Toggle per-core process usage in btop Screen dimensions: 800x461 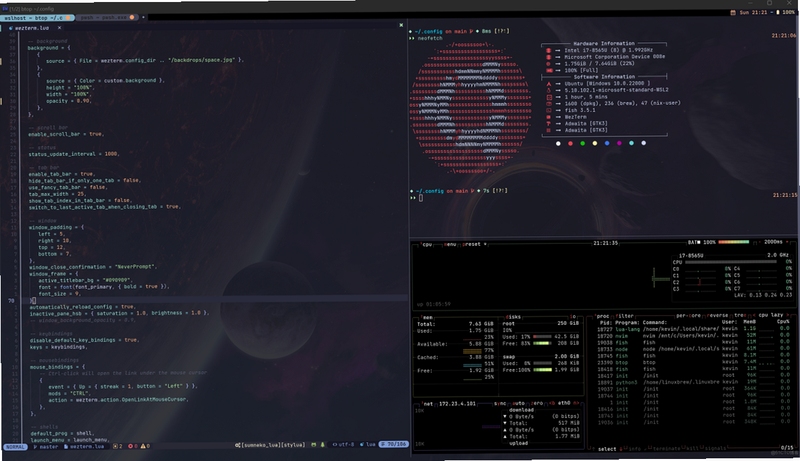pyautogui.click(x=689, y=316)
